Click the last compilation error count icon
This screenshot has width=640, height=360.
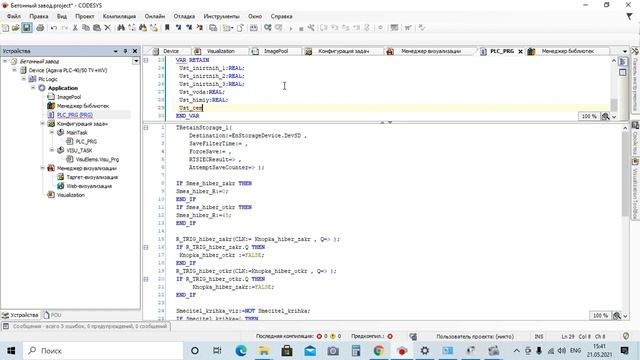tap(319, 336)
